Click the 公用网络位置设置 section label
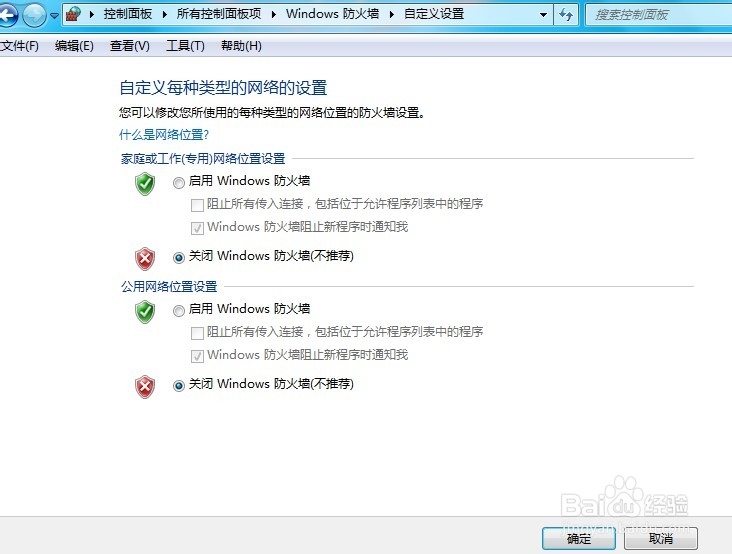Image resolution: width=732 pixels, height=554 pixels. click(x=169, y=287)
